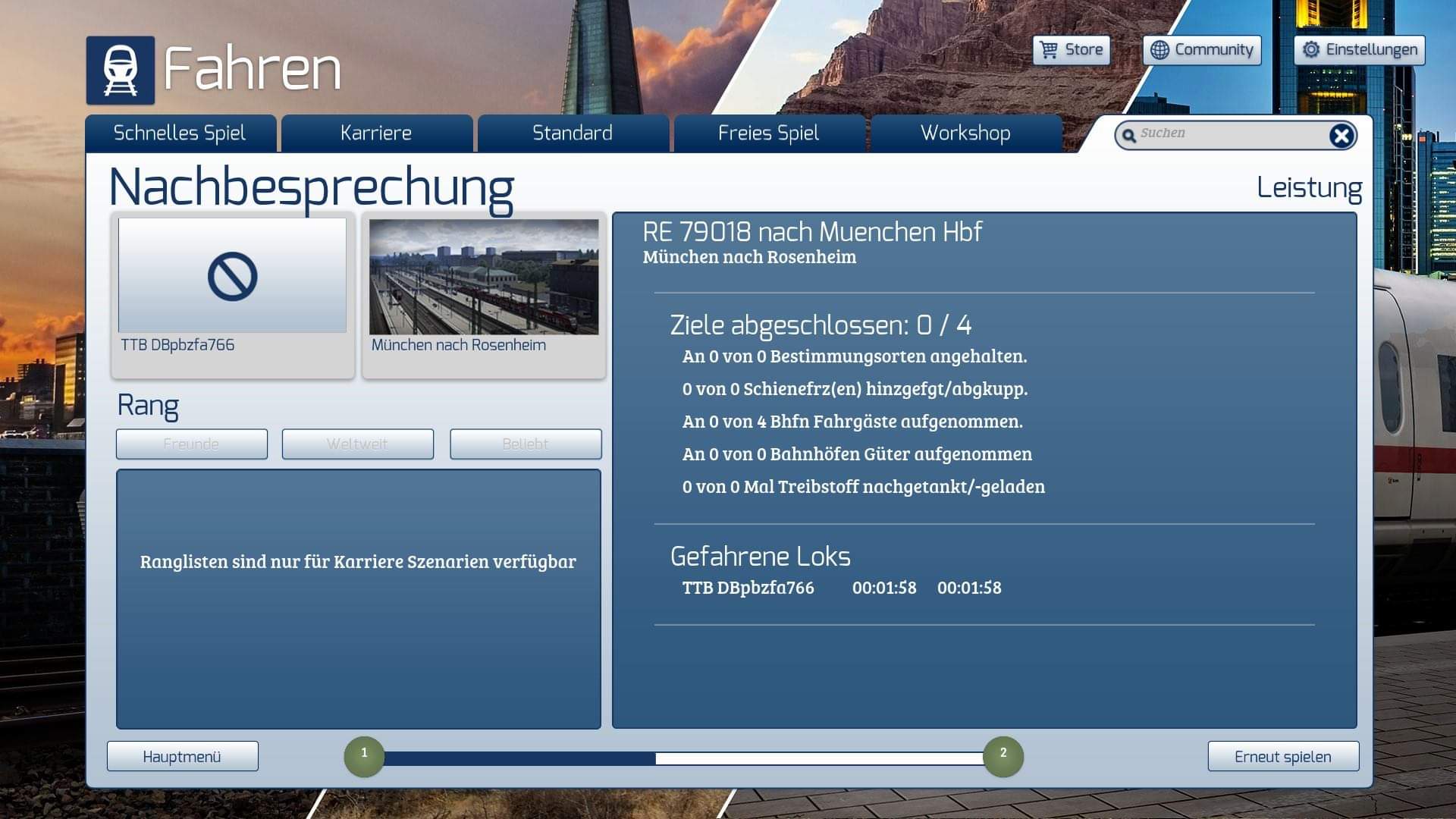Image resolution: width=1456 pixels, height=819 pixels.
Task: Go to the Workshop tab
Action: [965, 133]
